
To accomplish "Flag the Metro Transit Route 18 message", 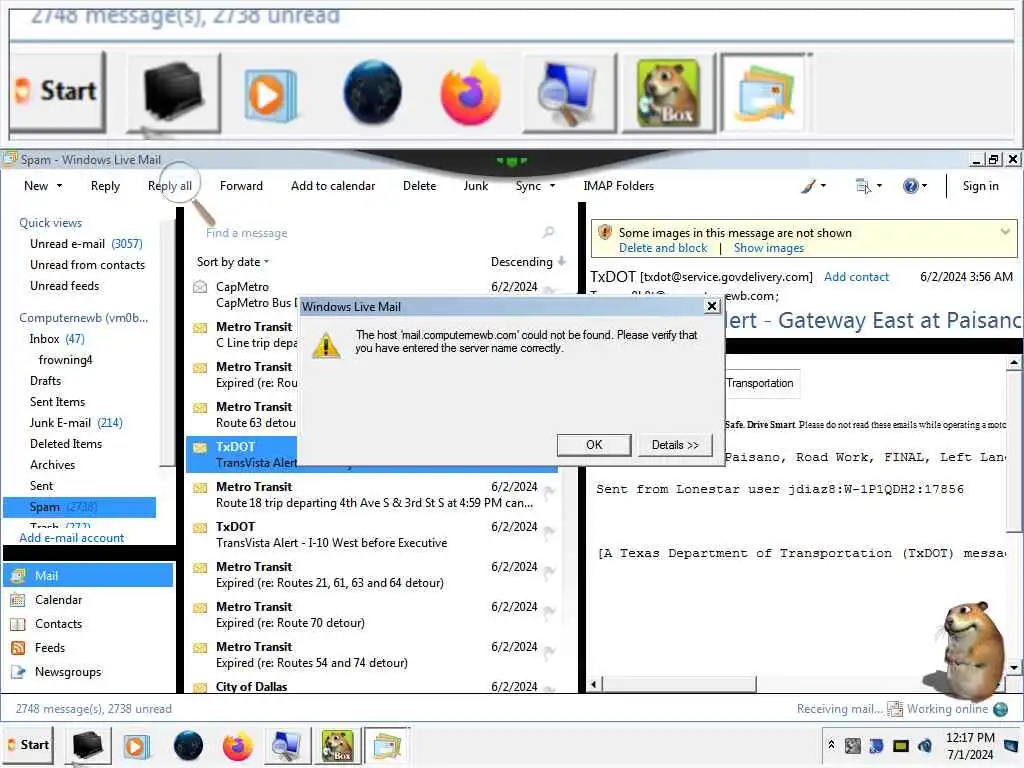I will (x=549, y=492).
